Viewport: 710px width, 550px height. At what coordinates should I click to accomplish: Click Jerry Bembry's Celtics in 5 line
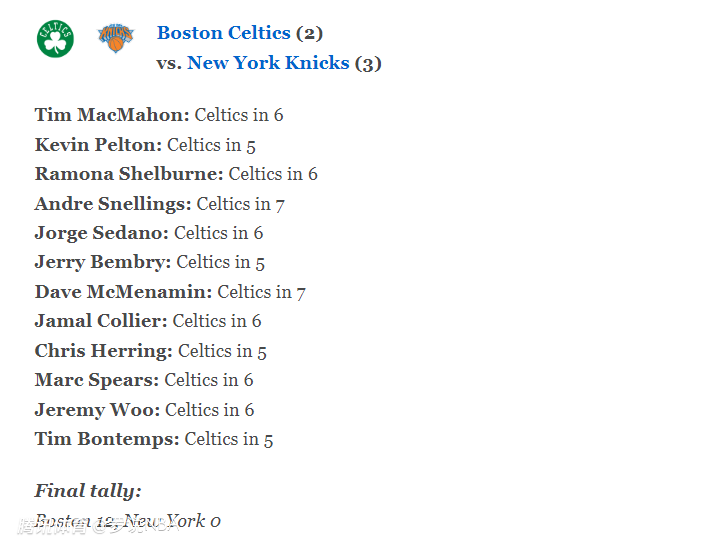[x=150, y=263]
